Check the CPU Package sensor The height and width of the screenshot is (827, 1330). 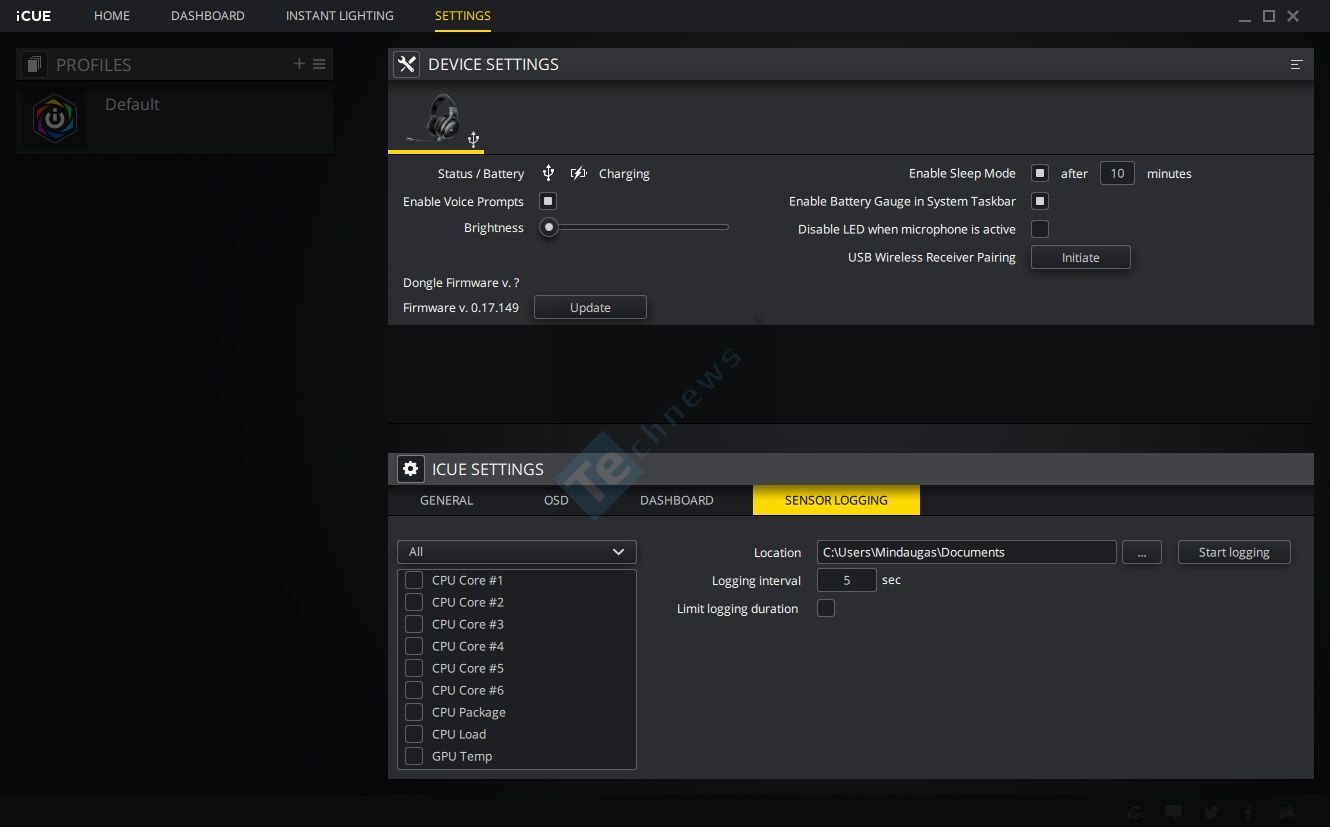[x=414, y=712]
